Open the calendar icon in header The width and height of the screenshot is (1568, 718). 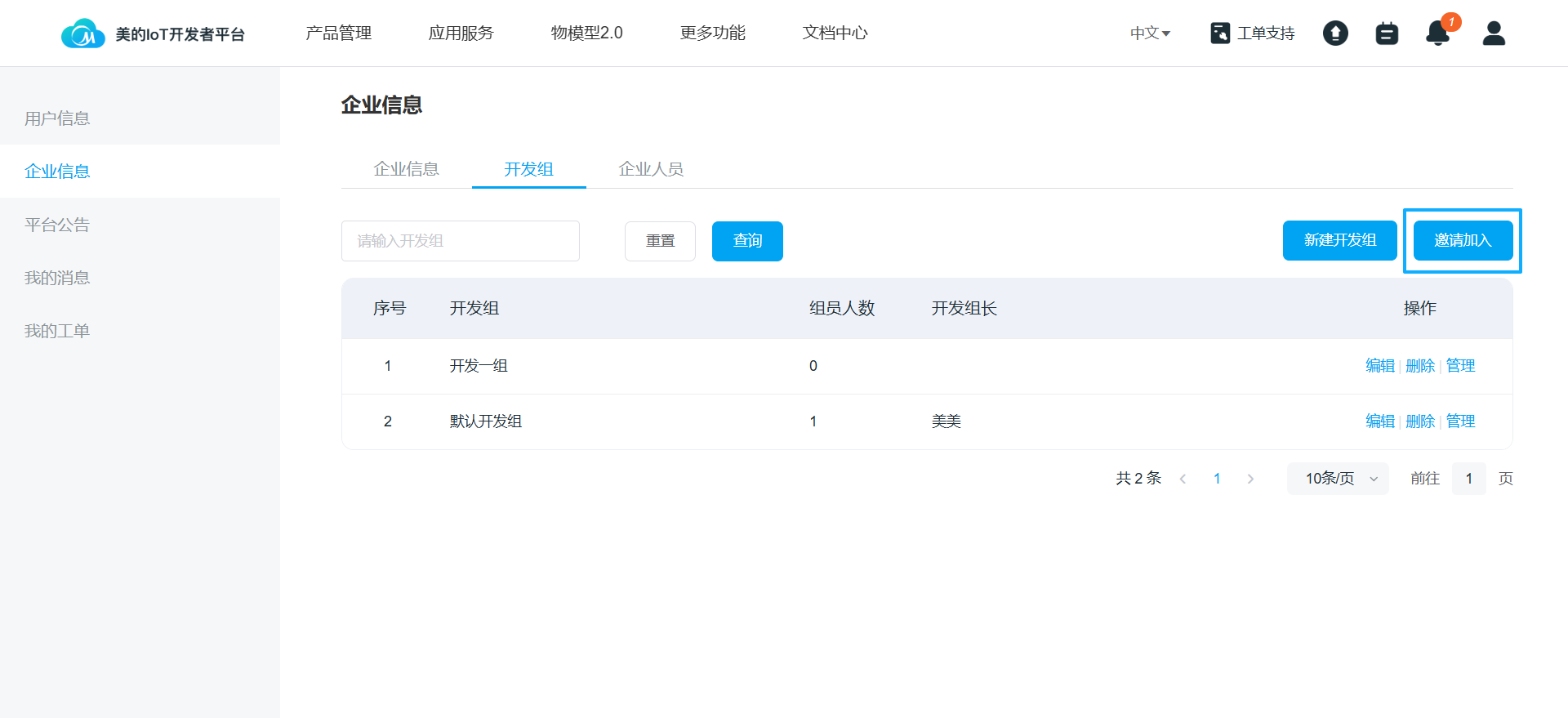point(1387,33)
